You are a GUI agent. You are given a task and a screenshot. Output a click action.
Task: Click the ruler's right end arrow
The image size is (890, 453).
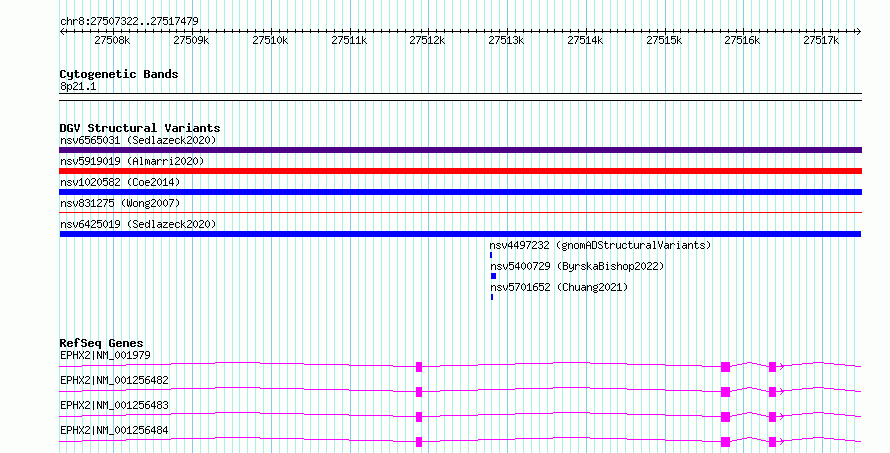(859, 32)
